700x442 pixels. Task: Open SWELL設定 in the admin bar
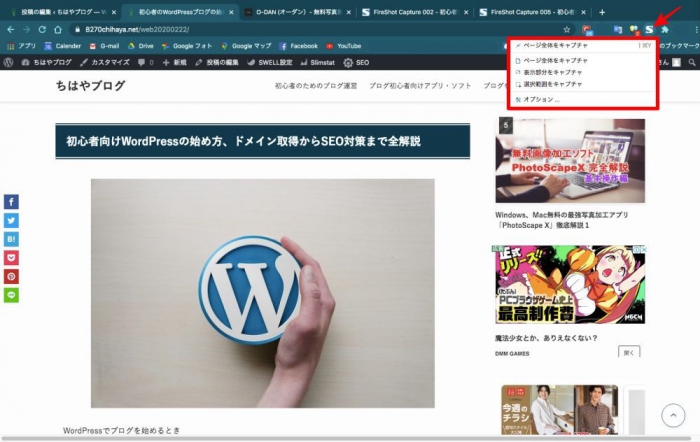tap(270, 63)
